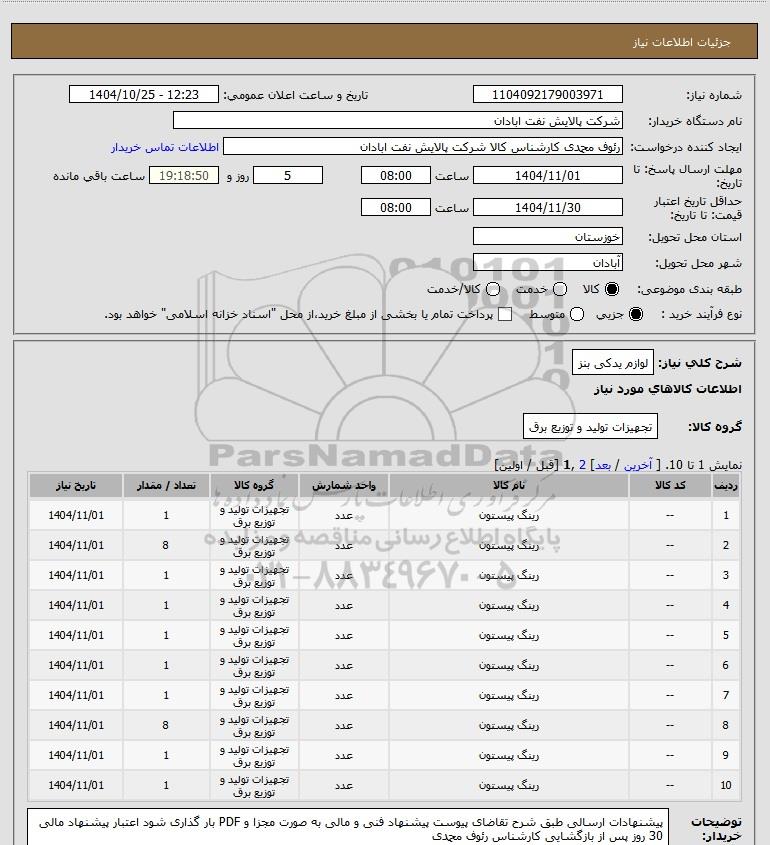The width and height of the screenshot is (770, 845).
Task: Select the خدمت radio button
Action: [560, 289]
